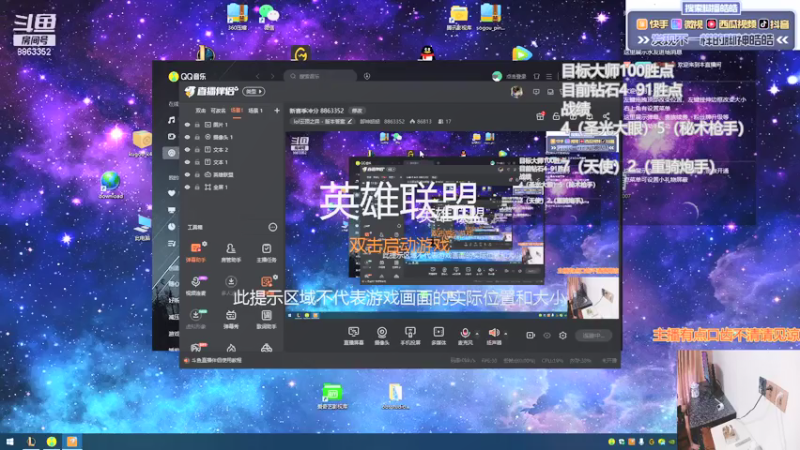Open the music note section in the QQ音乐 sidebar

click(171, 120)
